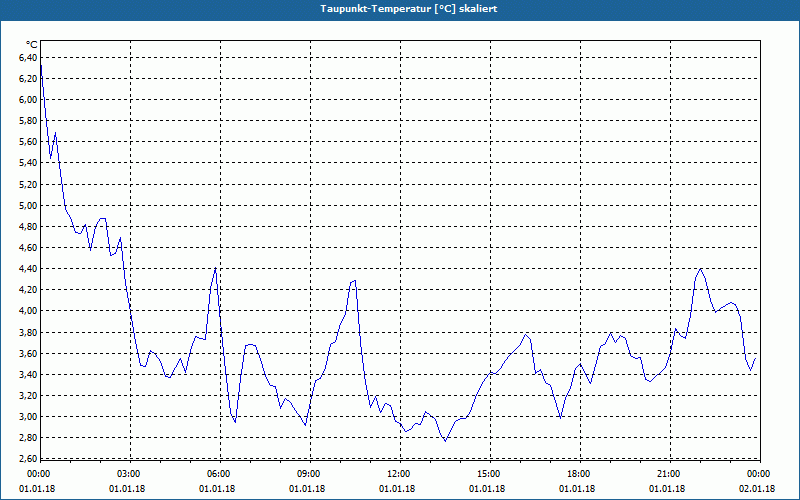
Task: Pick the '3,60' y-axis label
Action: tap(28, 353)
